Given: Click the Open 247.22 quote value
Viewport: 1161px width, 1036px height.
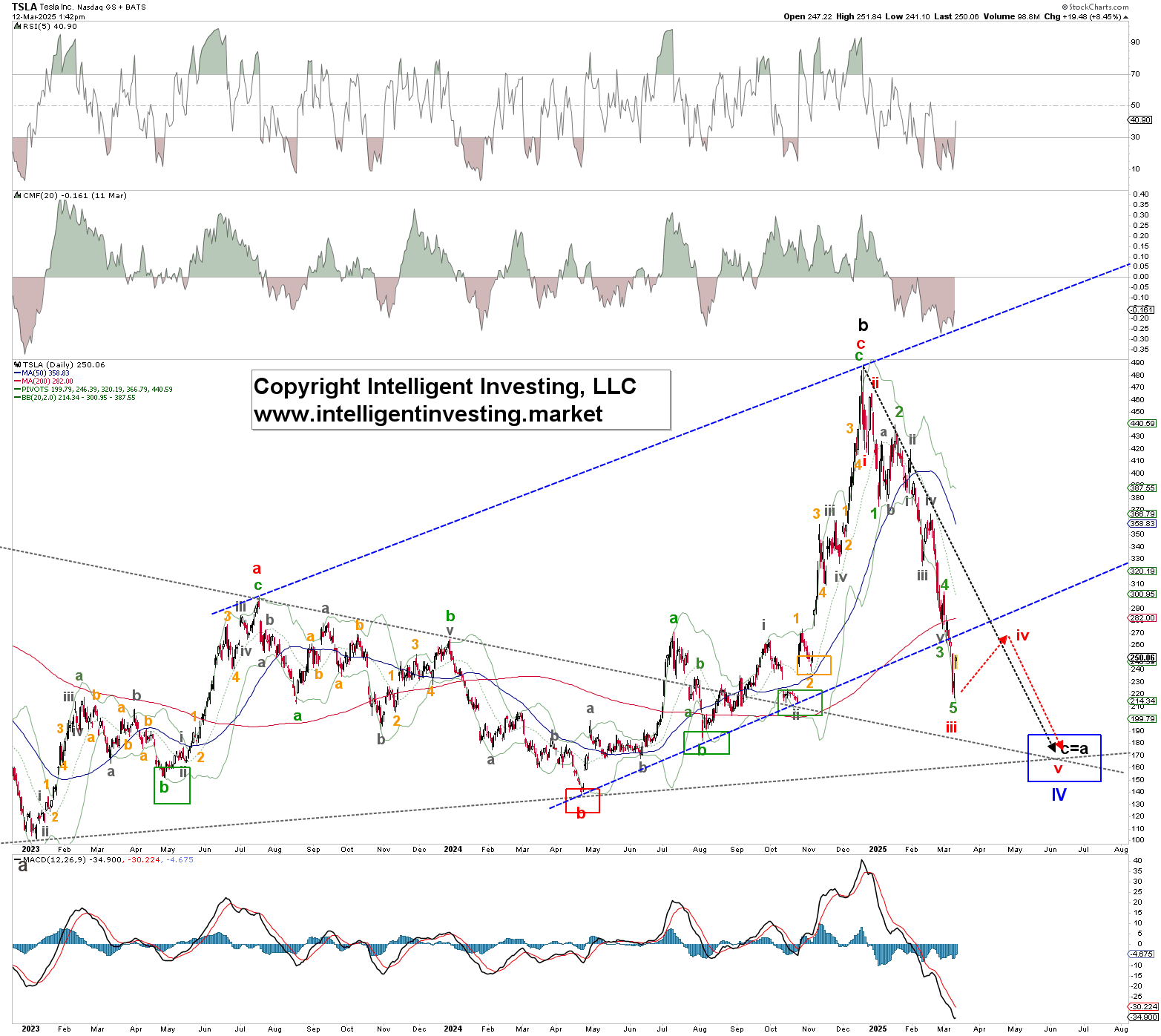Looking at the screenshot, I should [x=807, y=16].
